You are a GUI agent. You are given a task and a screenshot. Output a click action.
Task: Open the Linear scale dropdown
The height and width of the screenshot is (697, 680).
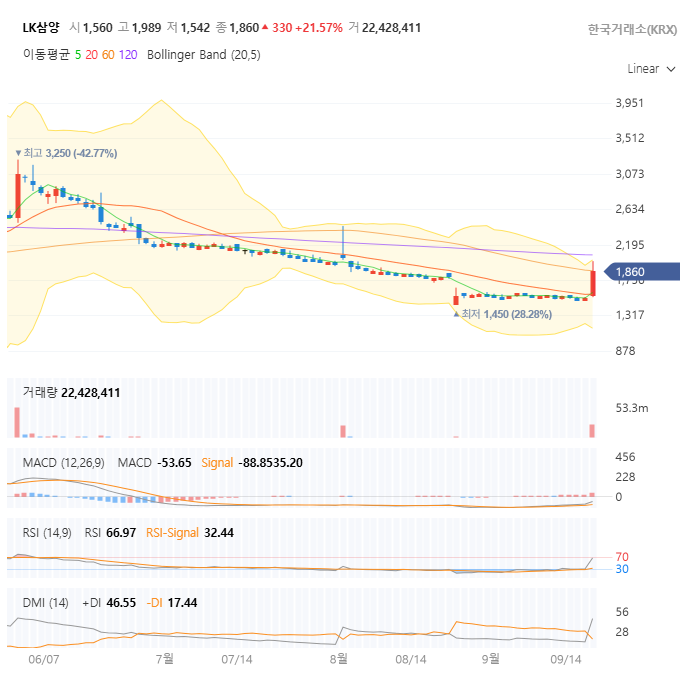(x=651, y=69)
